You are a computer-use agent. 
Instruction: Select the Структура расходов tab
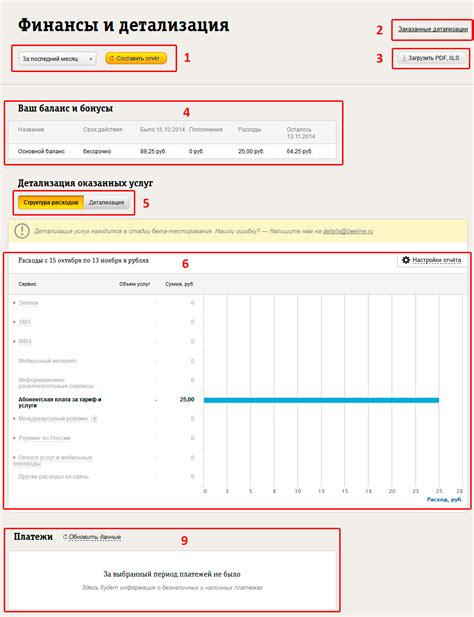click(x=51, y=202)
